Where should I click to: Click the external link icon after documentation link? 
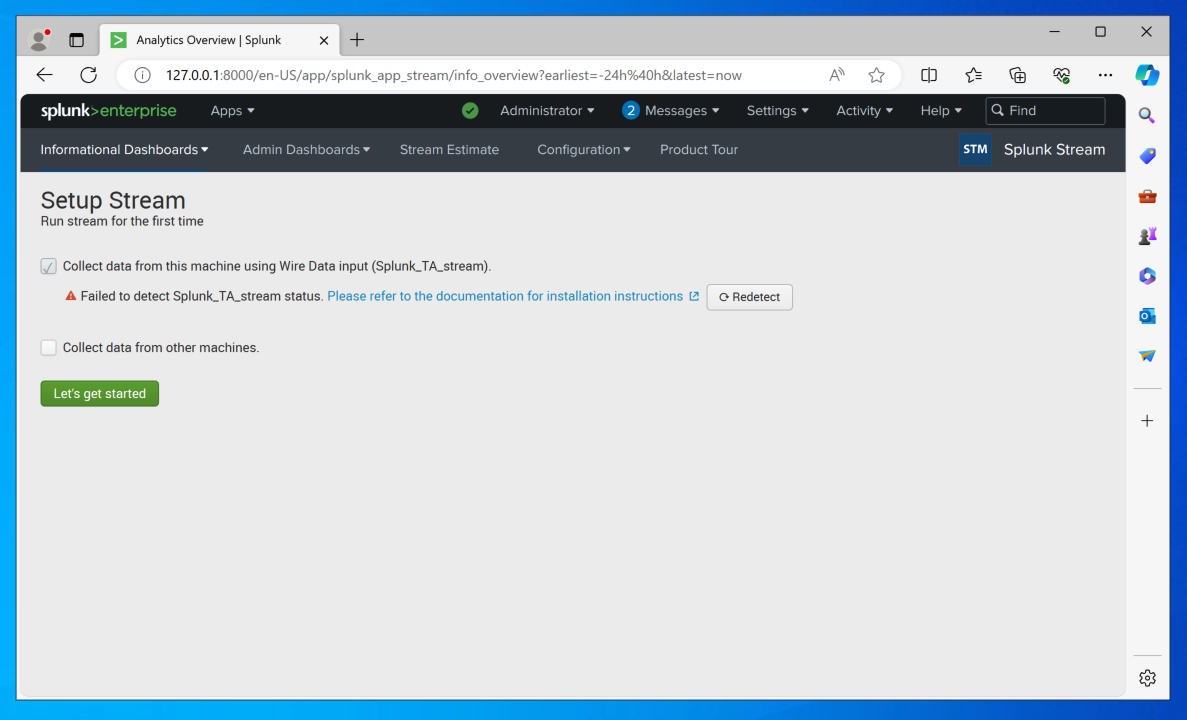point(693,296)
